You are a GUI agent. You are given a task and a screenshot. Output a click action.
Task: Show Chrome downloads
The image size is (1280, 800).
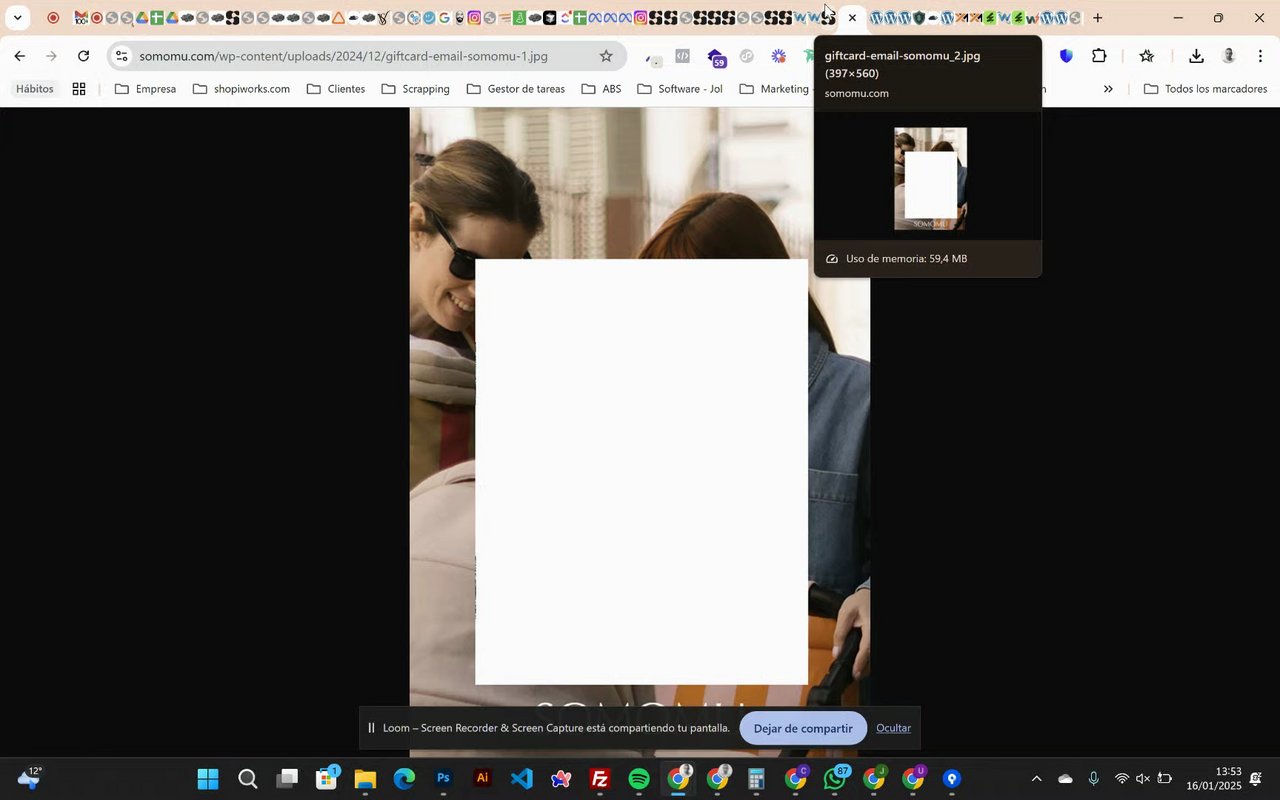(1196, 56)
